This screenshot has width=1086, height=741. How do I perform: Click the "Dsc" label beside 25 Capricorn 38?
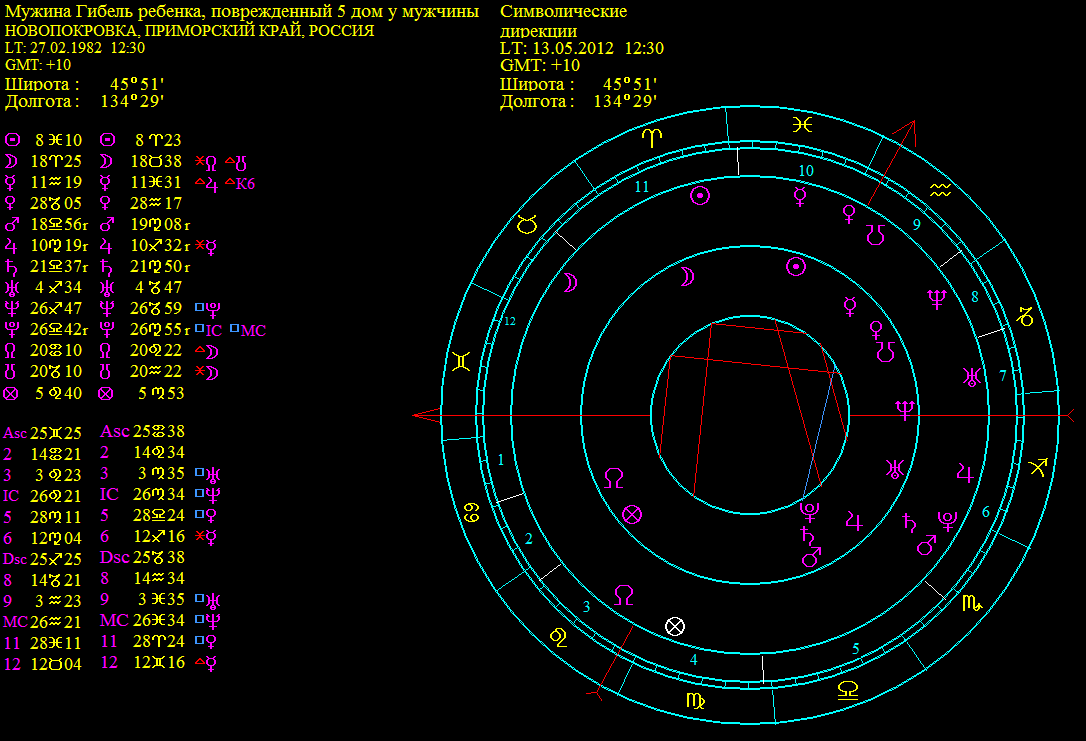coord(115,558)
